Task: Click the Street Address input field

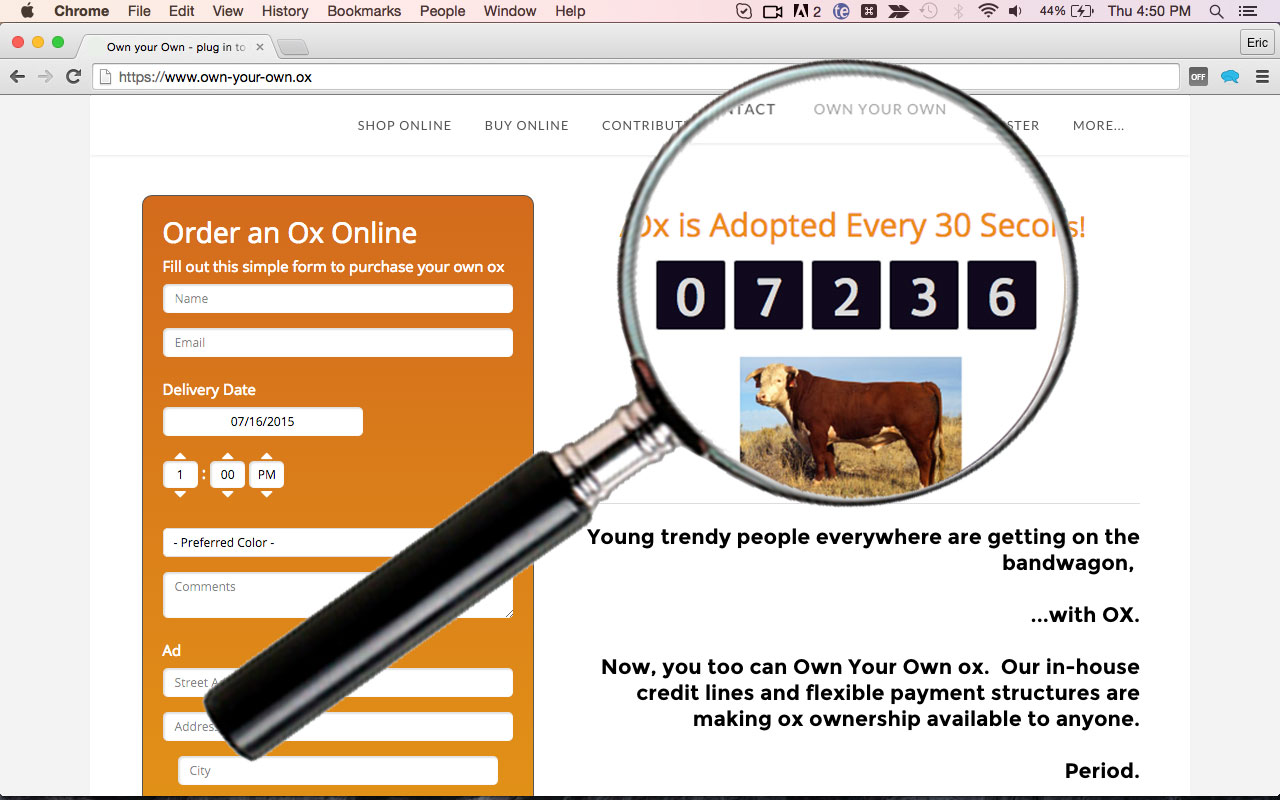Action: 338,682
